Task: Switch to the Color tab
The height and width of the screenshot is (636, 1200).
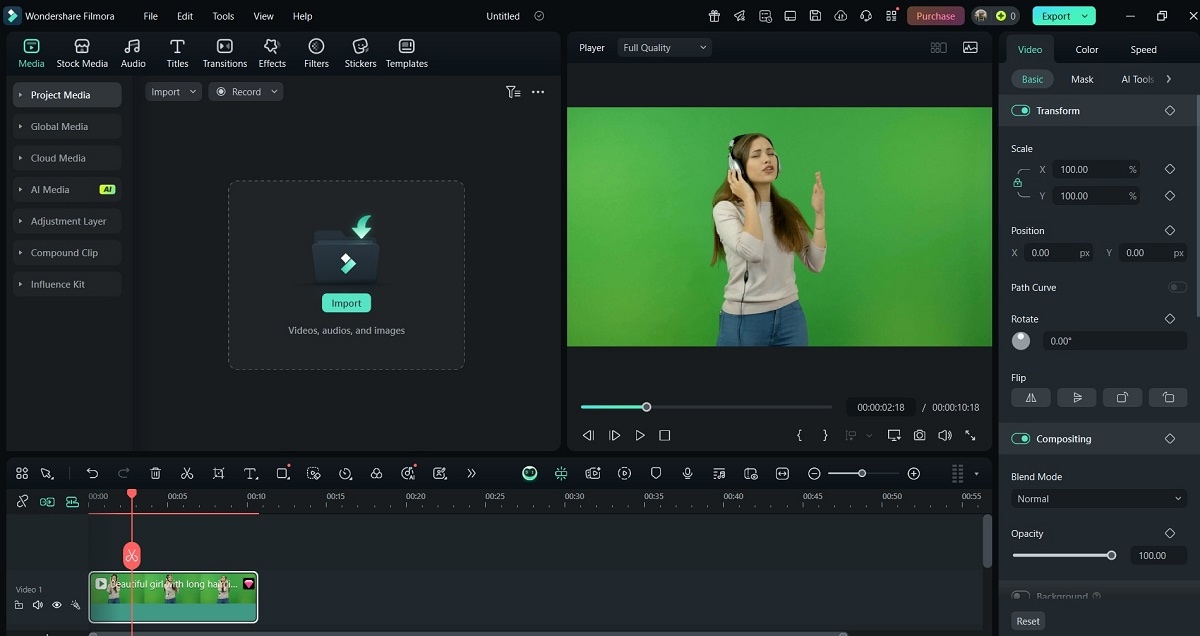Action: pos(1087,49)
